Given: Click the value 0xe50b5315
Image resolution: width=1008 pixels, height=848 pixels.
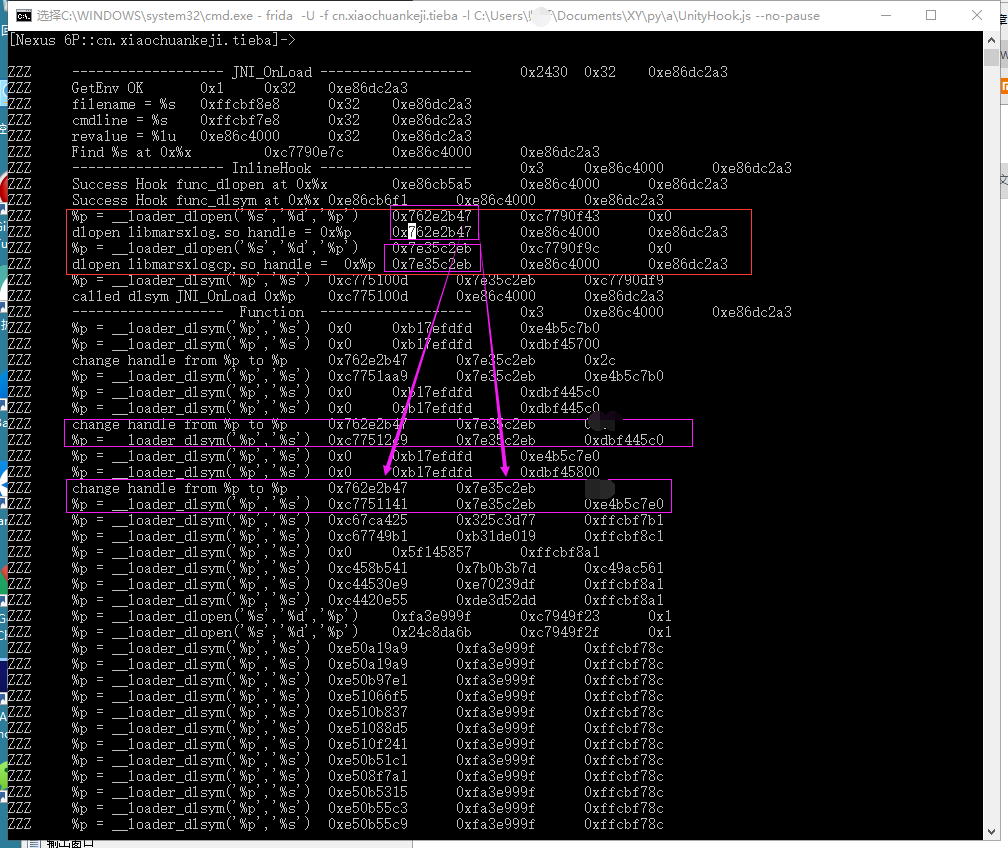Looking at the screenshot, I should (368, 793).
